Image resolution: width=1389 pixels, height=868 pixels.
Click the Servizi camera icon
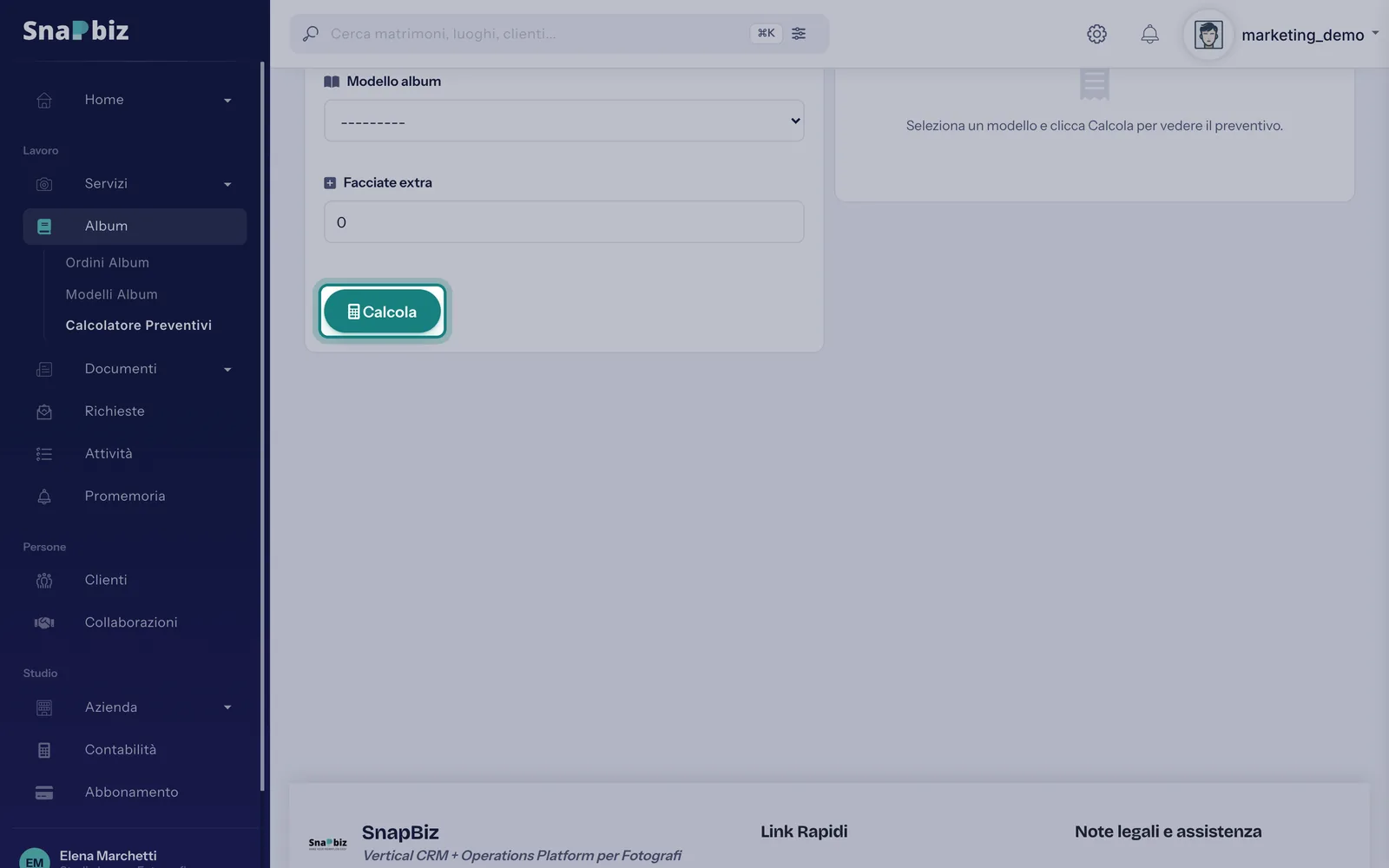[44, 184]
